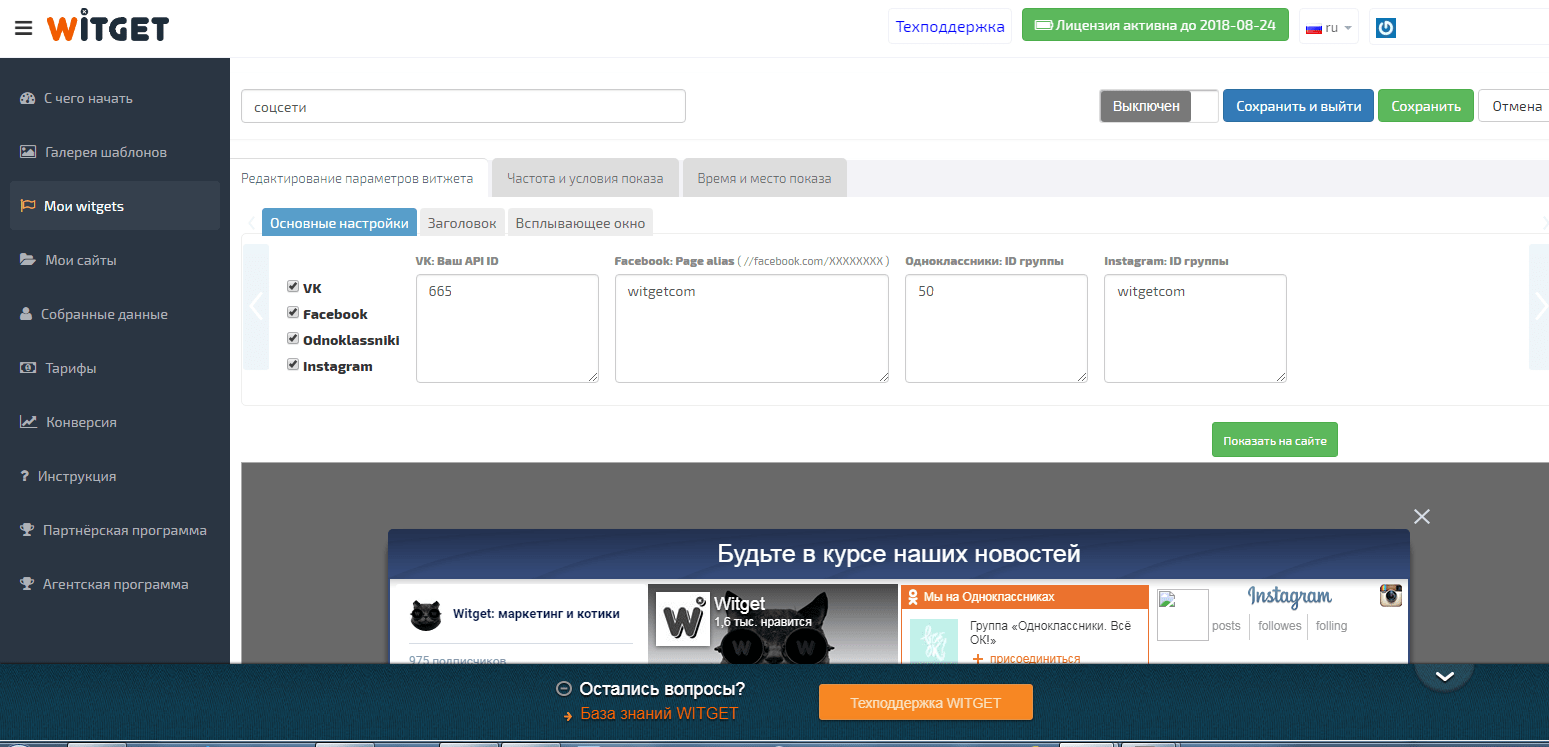Click Witget: маркетинг и котики title
This screenshot has height=747, width=1549.
tap(536, 614)
